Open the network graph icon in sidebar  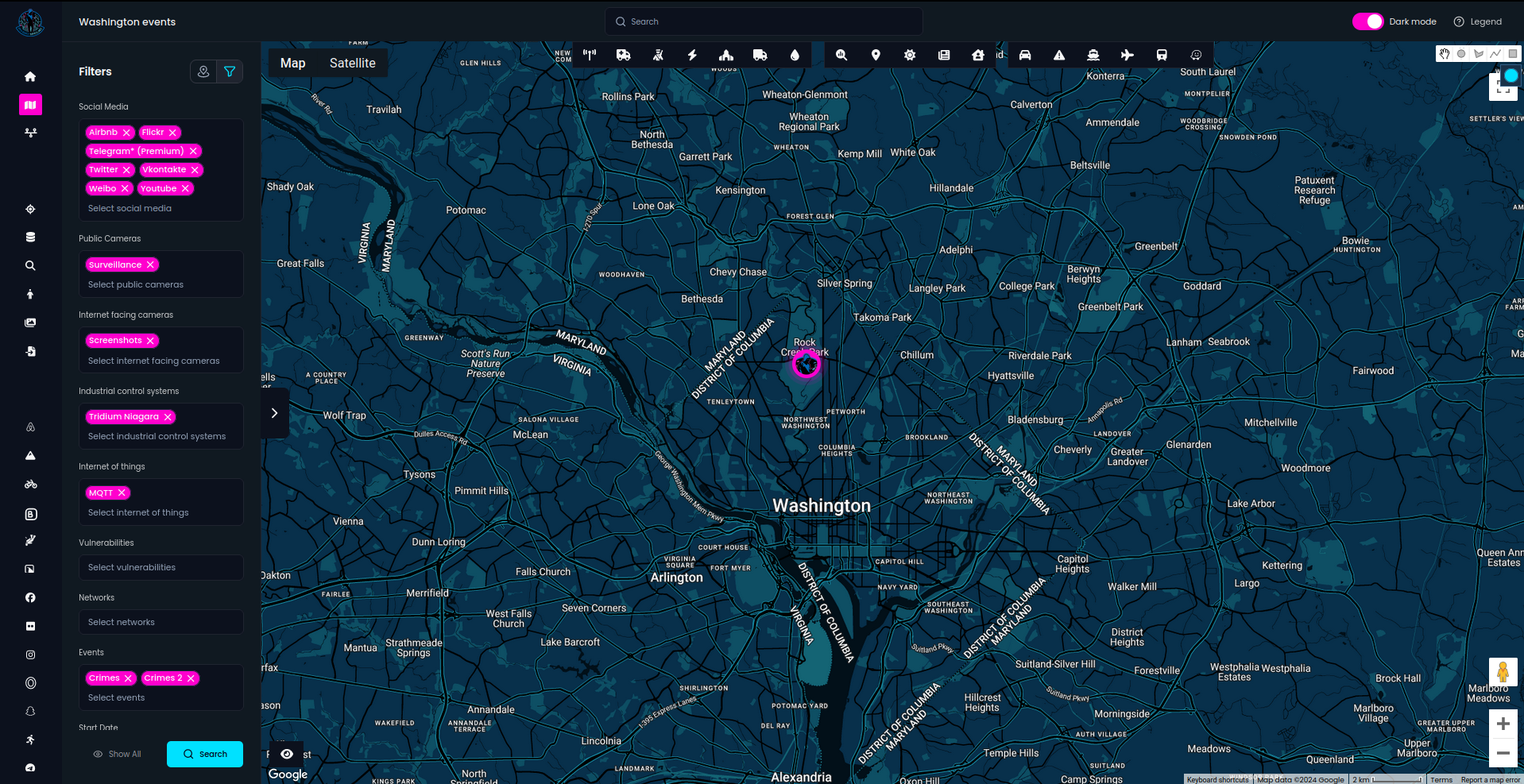coord(30,133)
